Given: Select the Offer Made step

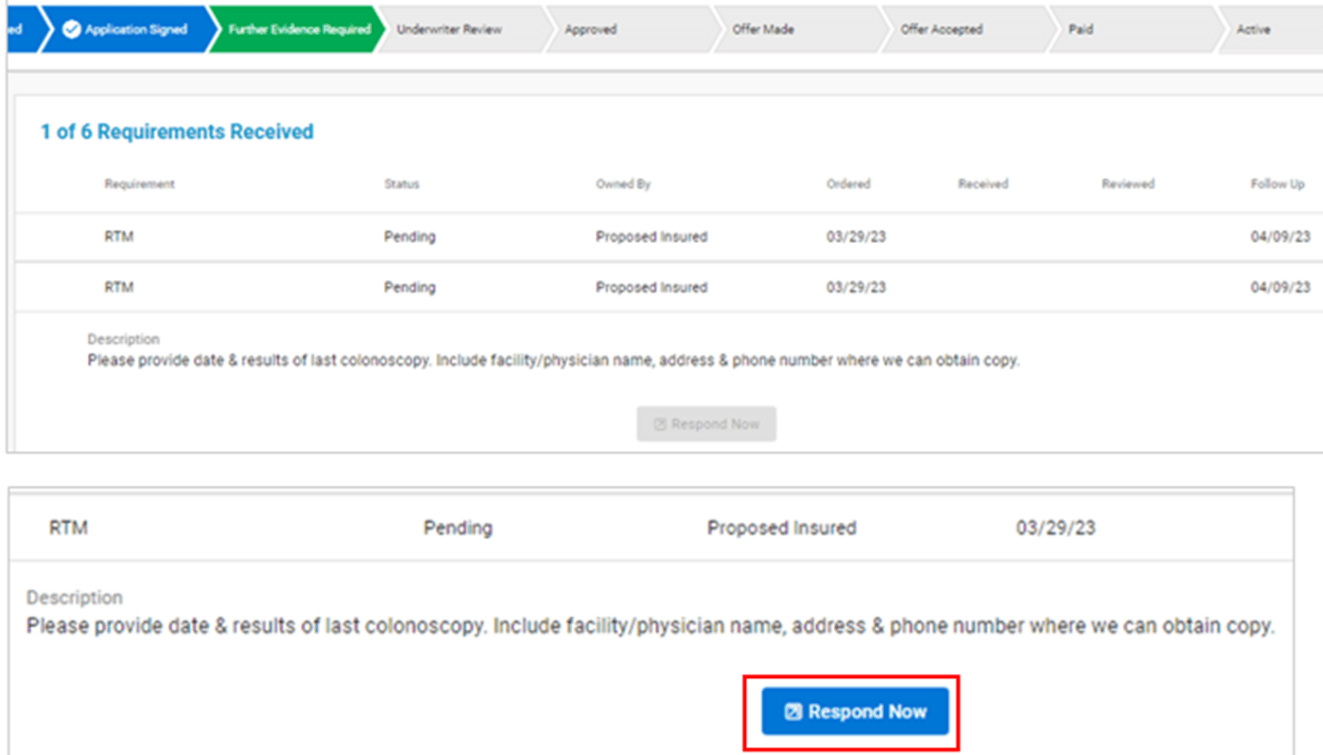Looking at the screenshot, I should pyautogui.click(x=763, y=30).
